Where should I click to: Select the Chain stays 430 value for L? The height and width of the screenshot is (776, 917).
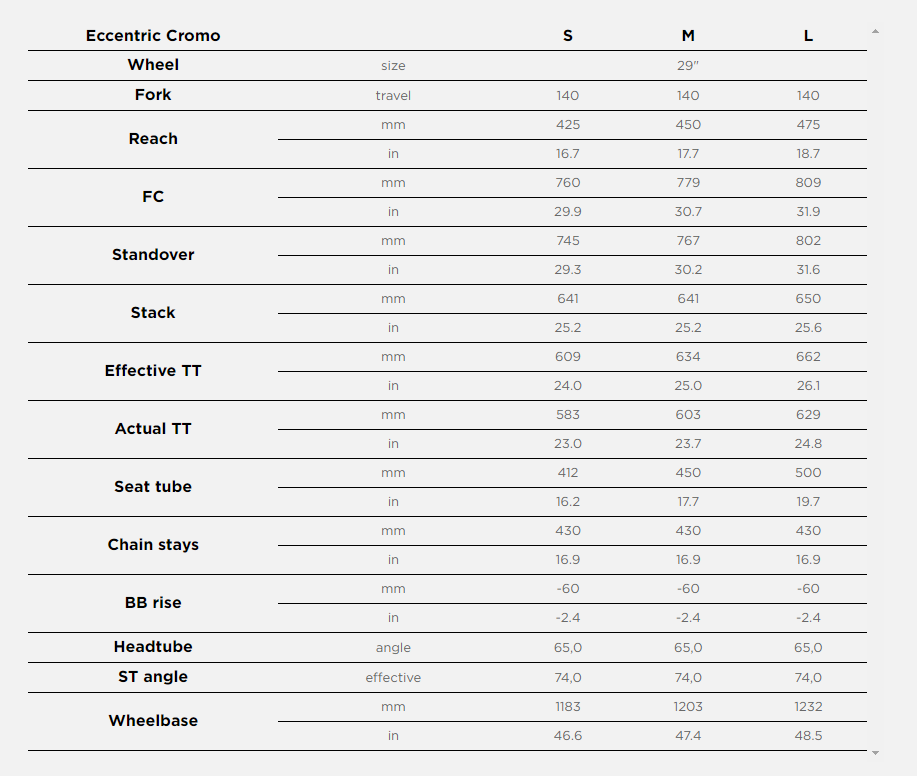coord(808,531)
